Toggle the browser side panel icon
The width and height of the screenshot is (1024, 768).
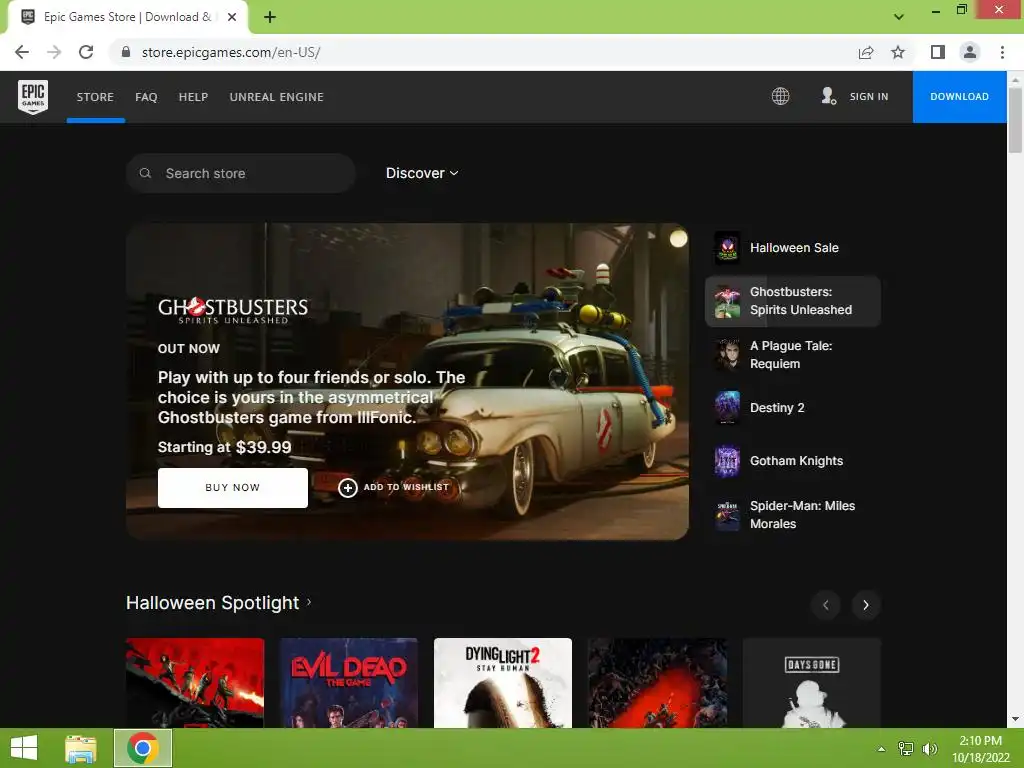(938, 52)
